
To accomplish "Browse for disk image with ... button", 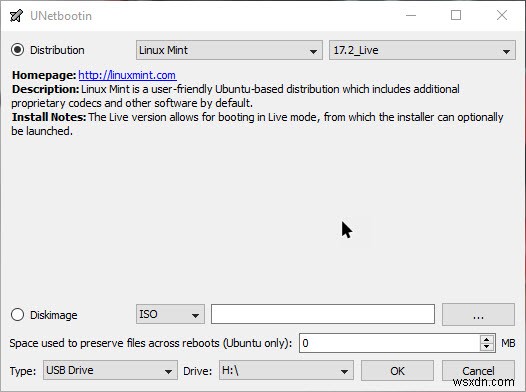I will point(478,315).
